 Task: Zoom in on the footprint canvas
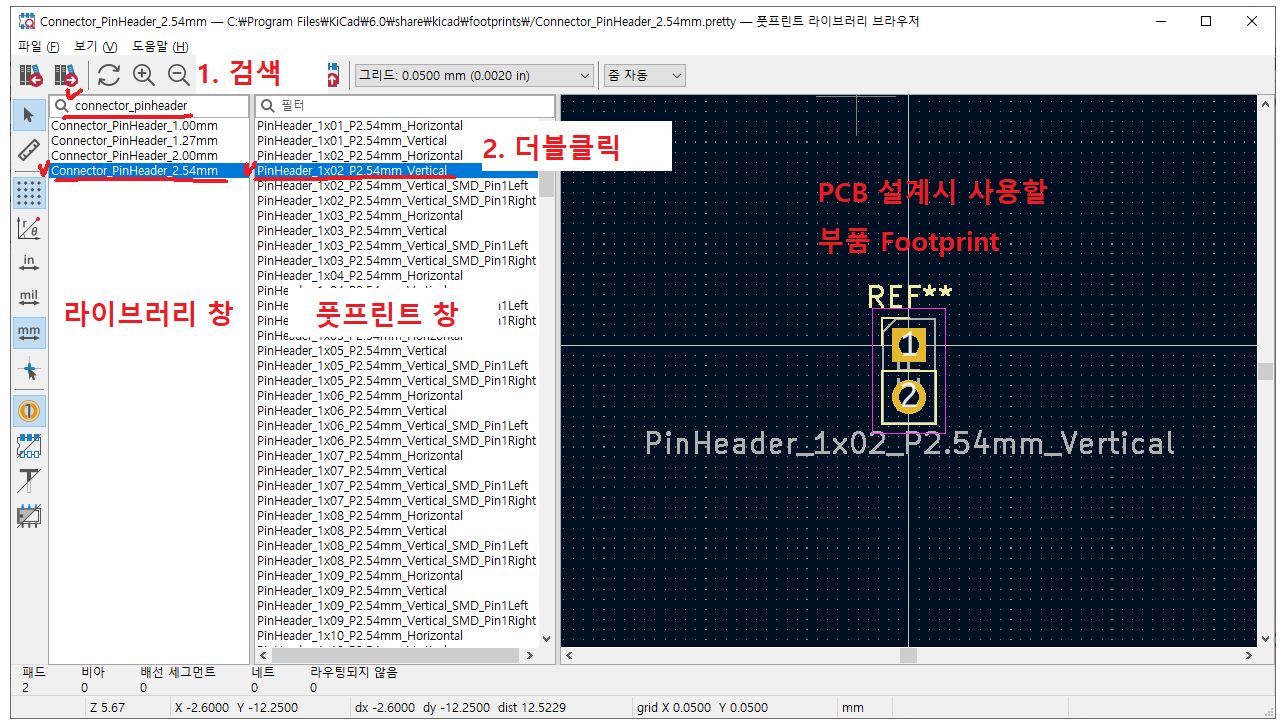(144, 75)
